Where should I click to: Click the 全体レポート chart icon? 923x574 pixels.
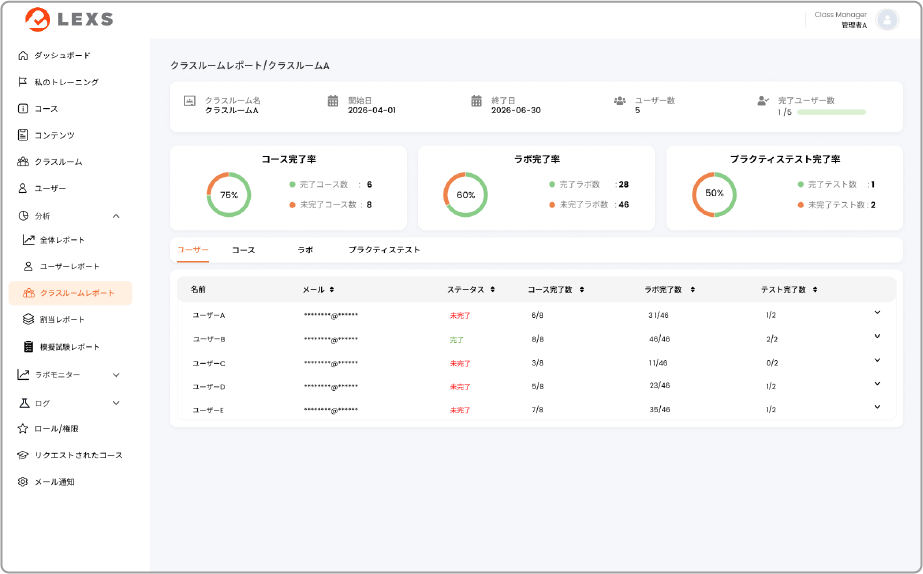[x=28, y=240]
